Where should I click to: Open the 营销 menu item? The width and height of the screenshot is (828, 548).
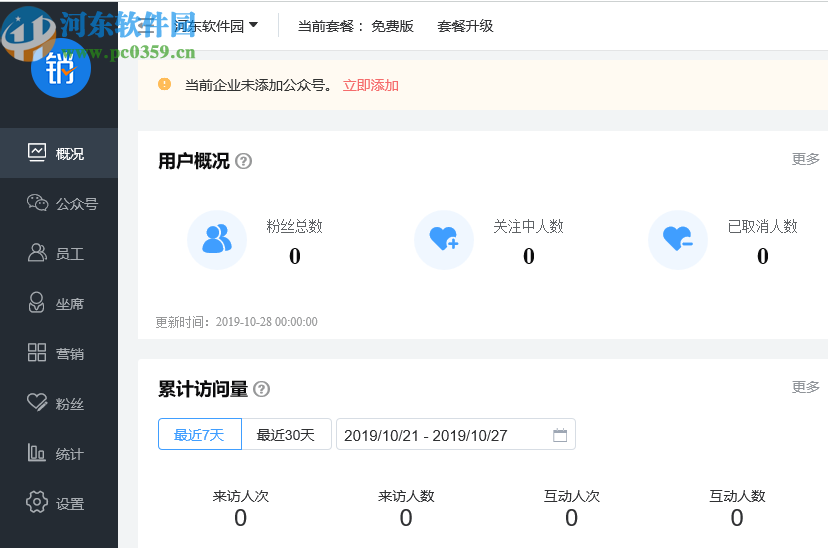point(59,353)
